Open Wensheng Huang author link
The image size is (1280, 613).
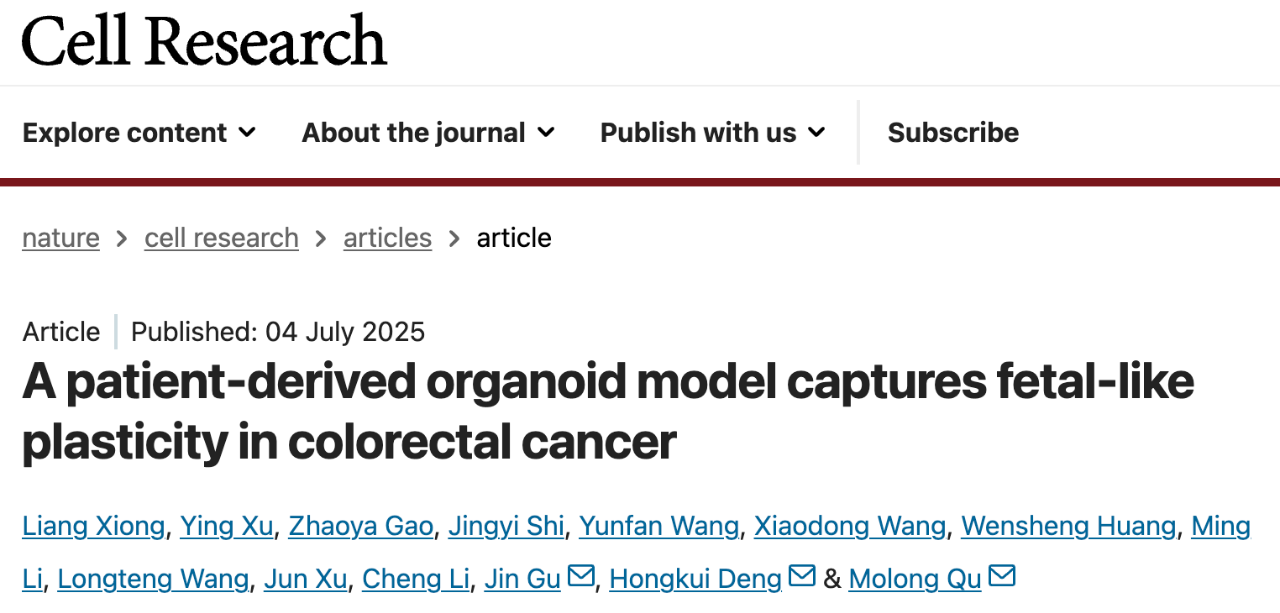point(1068,526)
